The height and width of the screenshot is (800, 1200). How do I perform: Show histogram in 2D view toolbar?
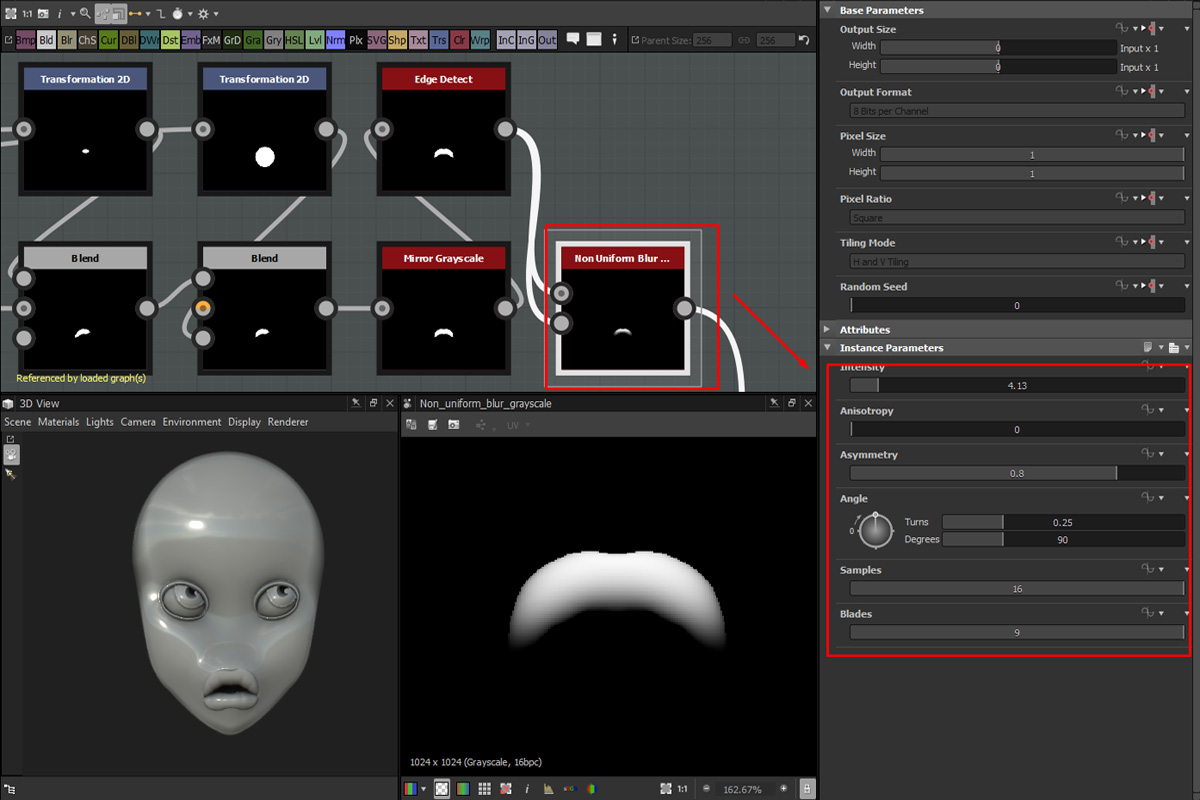[548, 789]
